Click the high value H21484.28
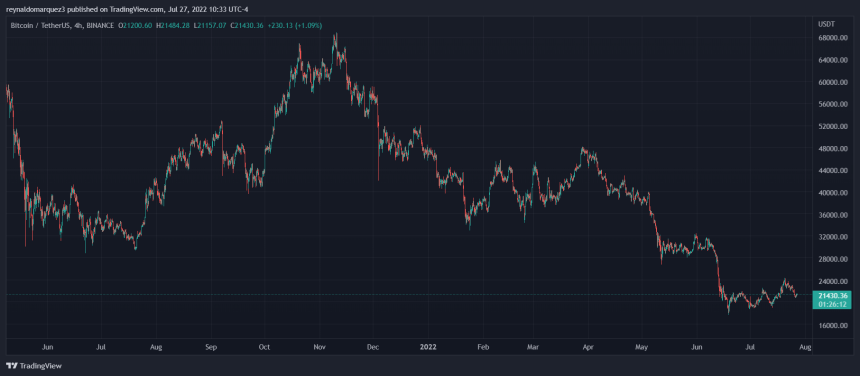Image resolution: width=860 pixels, height=376 pixels. (x=174, y=25)
